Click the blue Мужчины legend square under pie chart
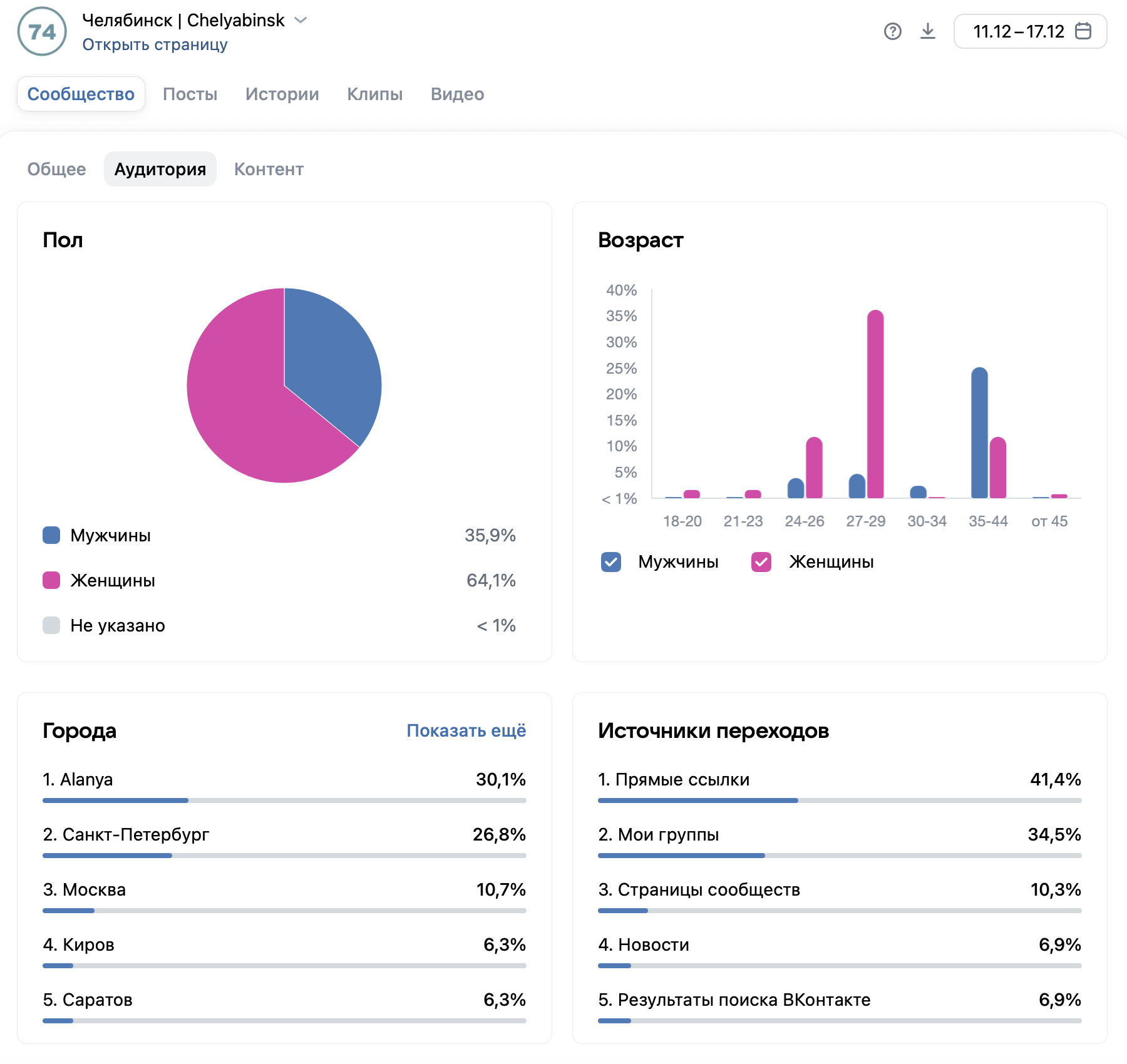 click(x=51, y=535)
